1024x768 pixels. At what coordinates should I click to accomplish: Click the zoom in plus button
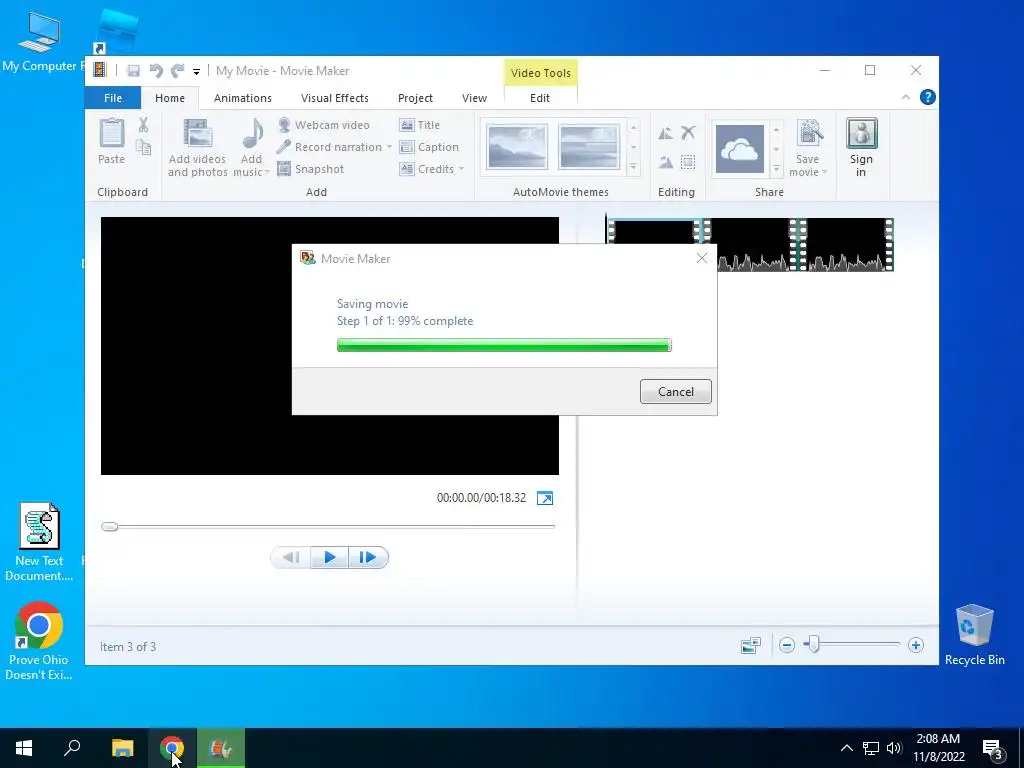point(916,646)
